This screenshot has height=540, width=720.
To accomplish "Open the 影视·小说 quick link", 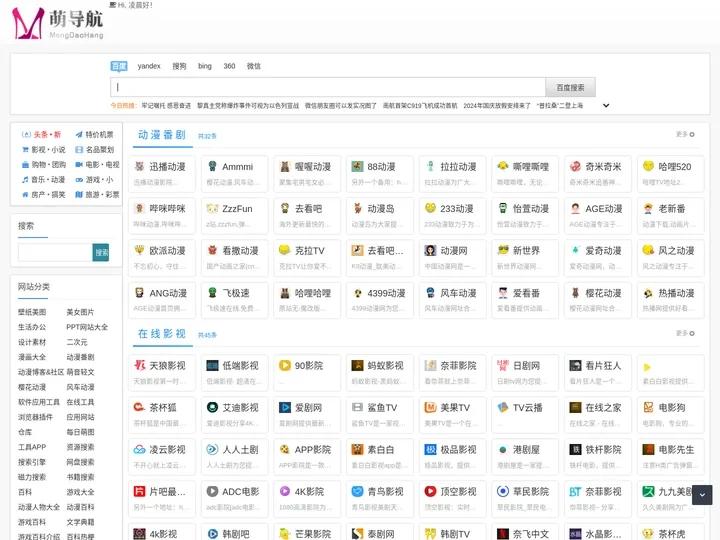I will click(44, 150).
